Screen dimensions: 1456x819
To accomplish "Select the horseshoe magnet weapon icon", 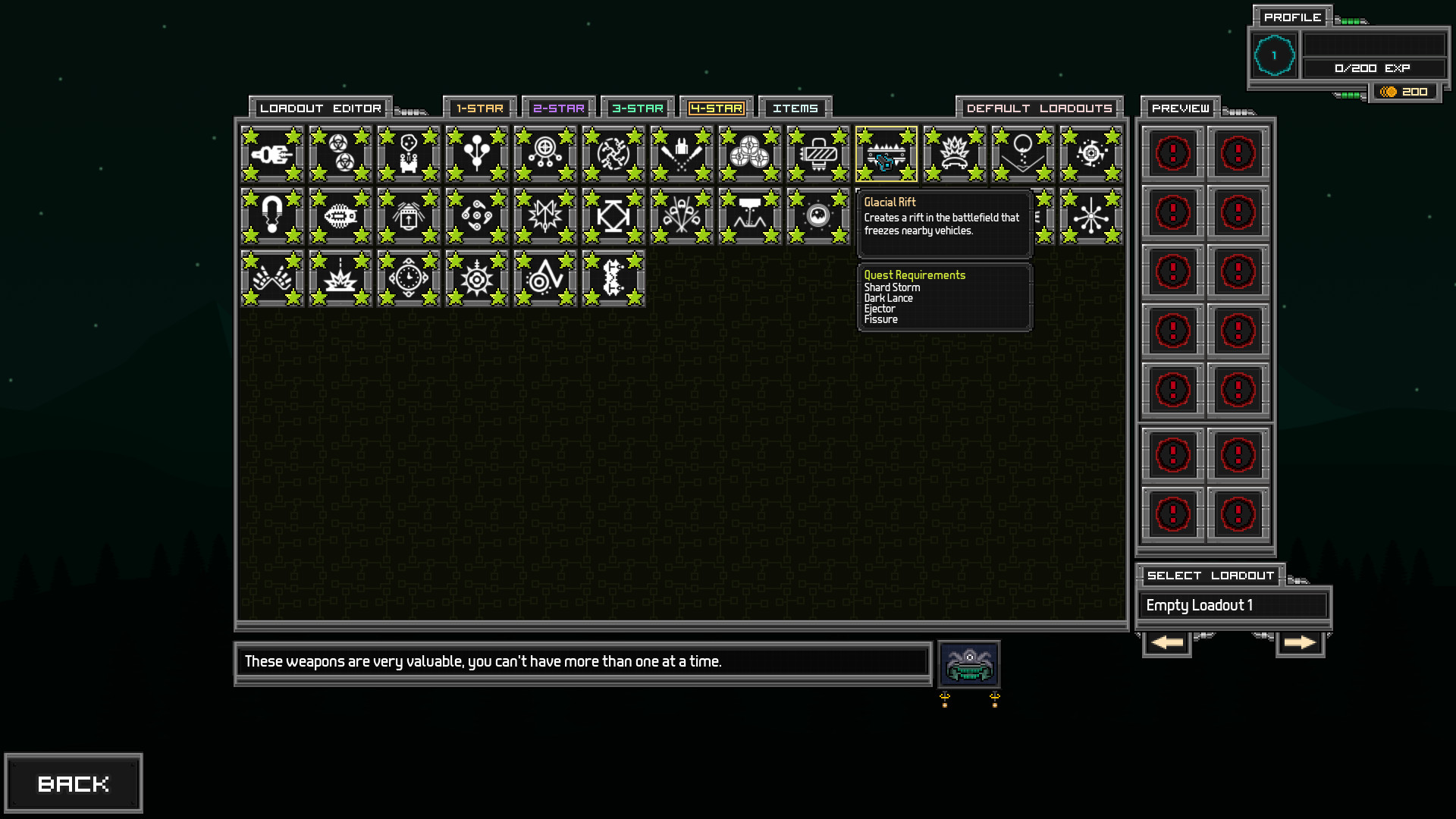I will point(272,217).
